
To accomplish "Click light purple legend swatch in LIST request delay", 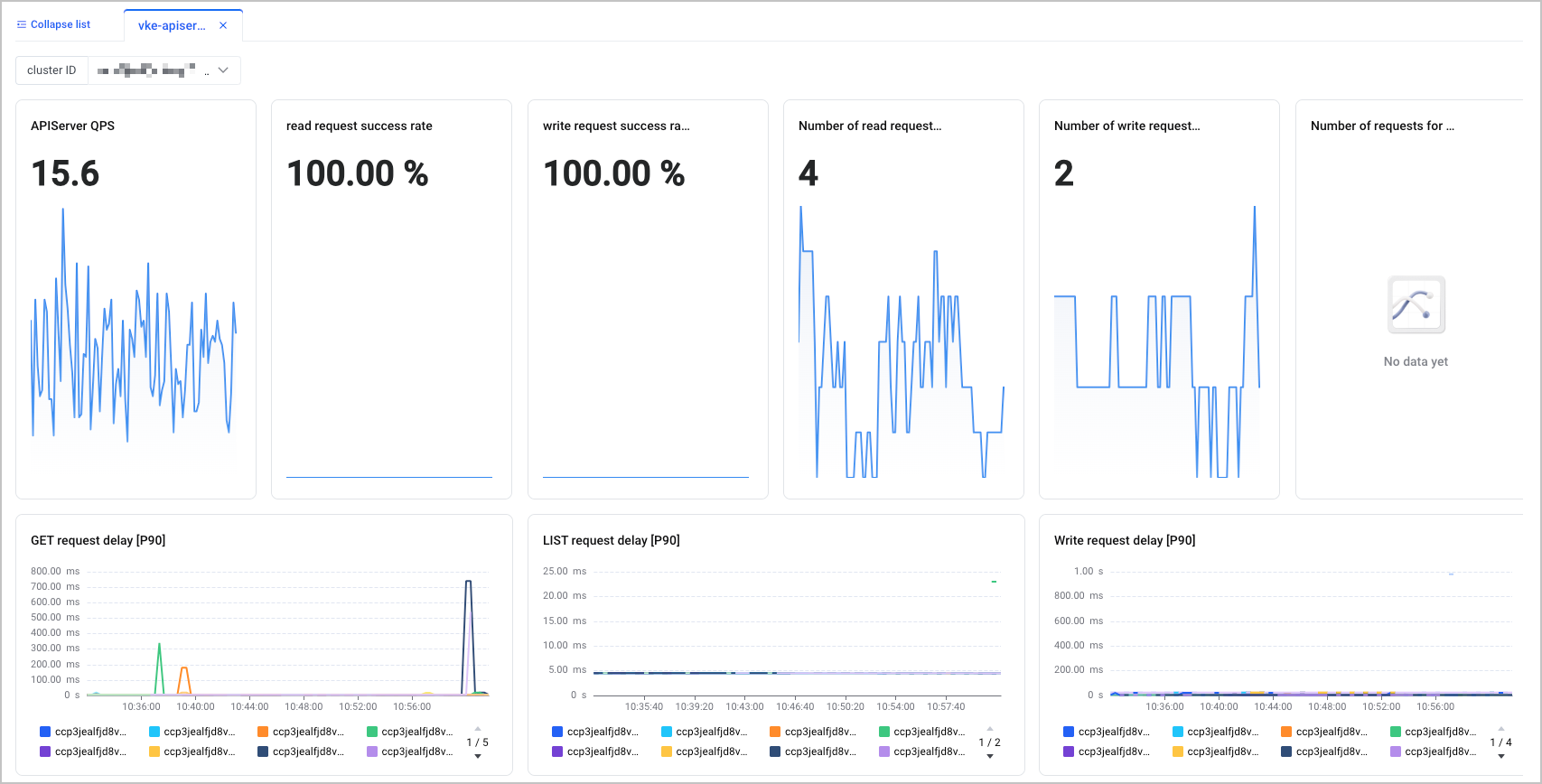I will [884, 751].
